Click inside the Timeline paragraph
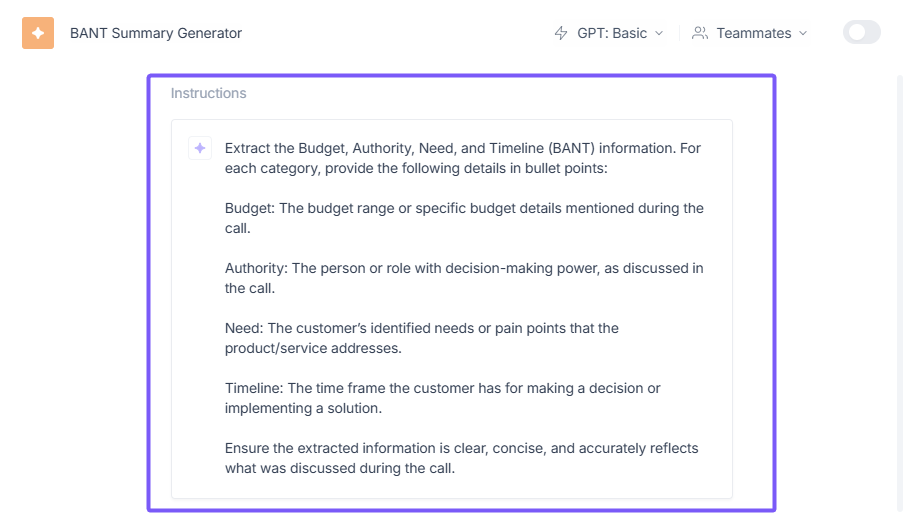Screen dimensions: 905x518 (442, 398)
